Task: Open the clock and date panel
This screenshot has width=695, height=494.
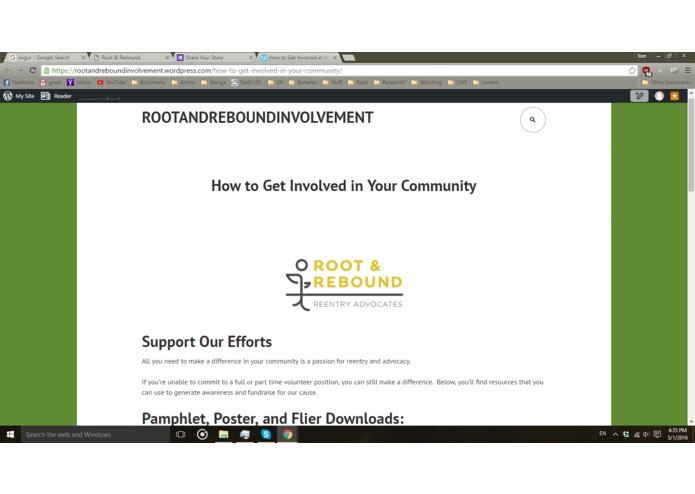Action: point(677,434)
